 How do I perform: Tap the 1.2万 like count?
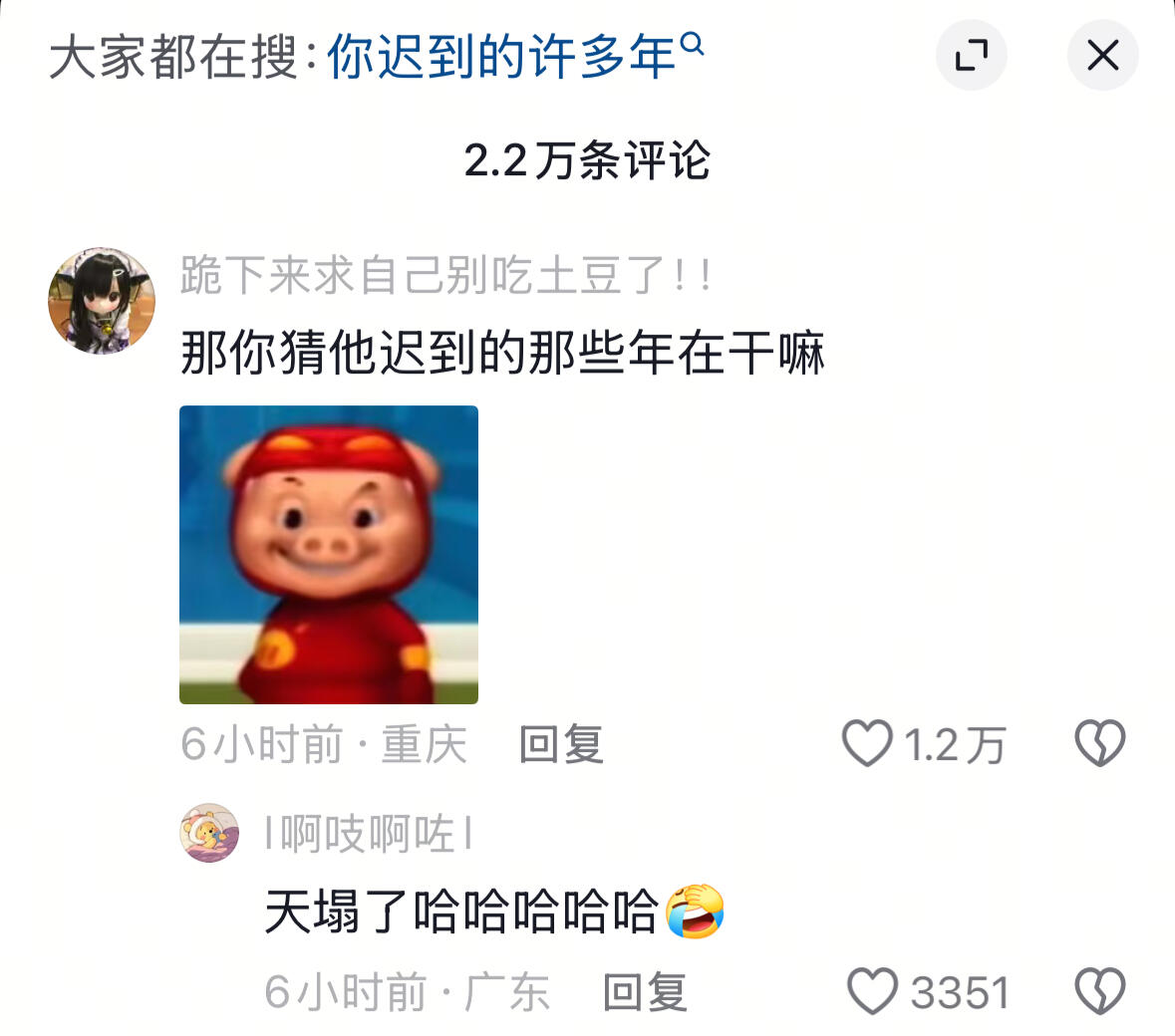(954, 744)
